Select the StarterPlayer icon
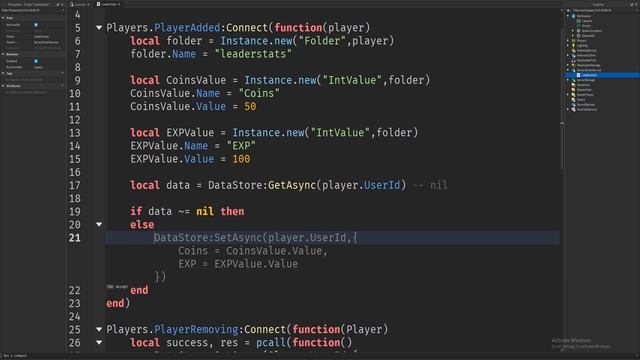The width and height of the screenshot is (640, 360). click(x=573, y=95)
